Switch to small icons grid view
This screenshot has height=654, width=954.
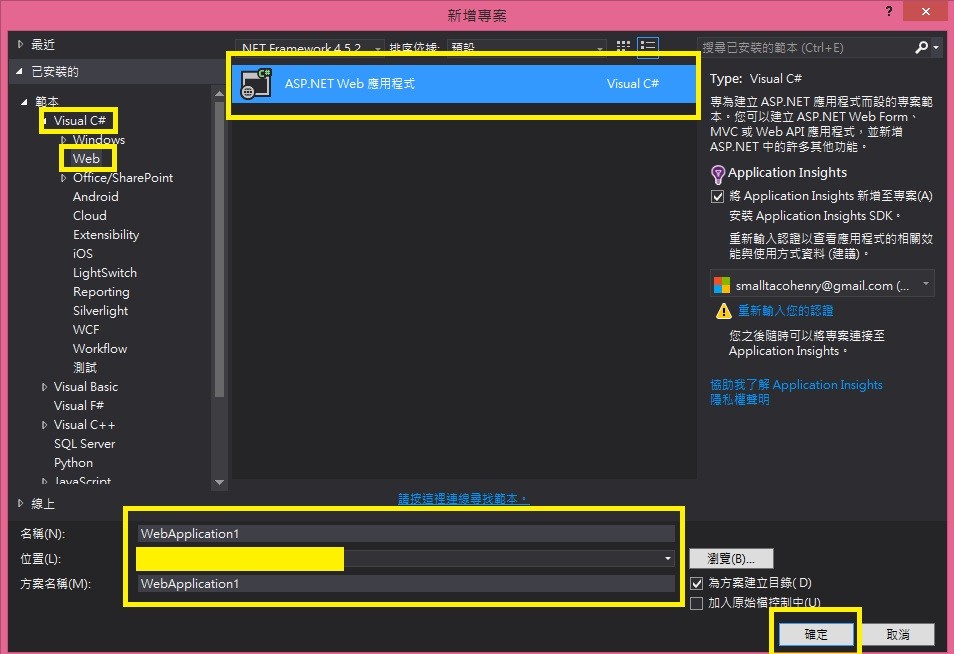click(x=623, y=46)
